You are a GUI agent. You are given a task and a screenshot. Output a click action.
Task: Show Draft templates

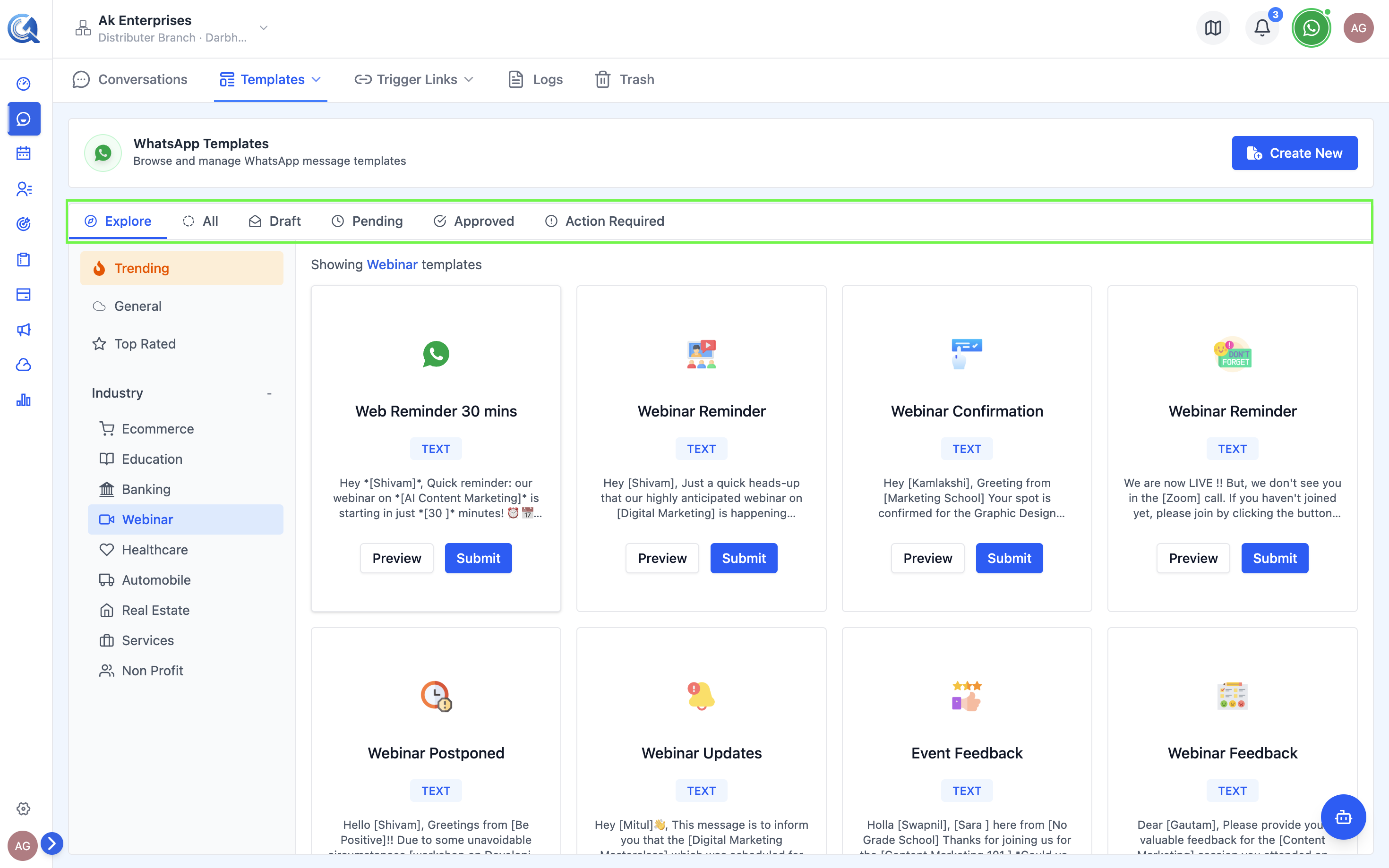[x=274, y=221]
